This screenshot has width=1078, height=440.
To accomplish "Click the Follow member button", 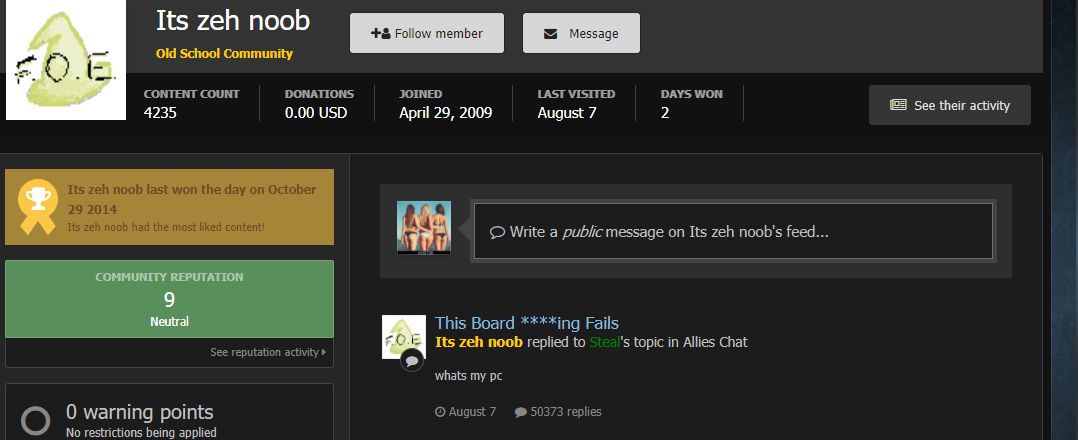I will [427, 33].
